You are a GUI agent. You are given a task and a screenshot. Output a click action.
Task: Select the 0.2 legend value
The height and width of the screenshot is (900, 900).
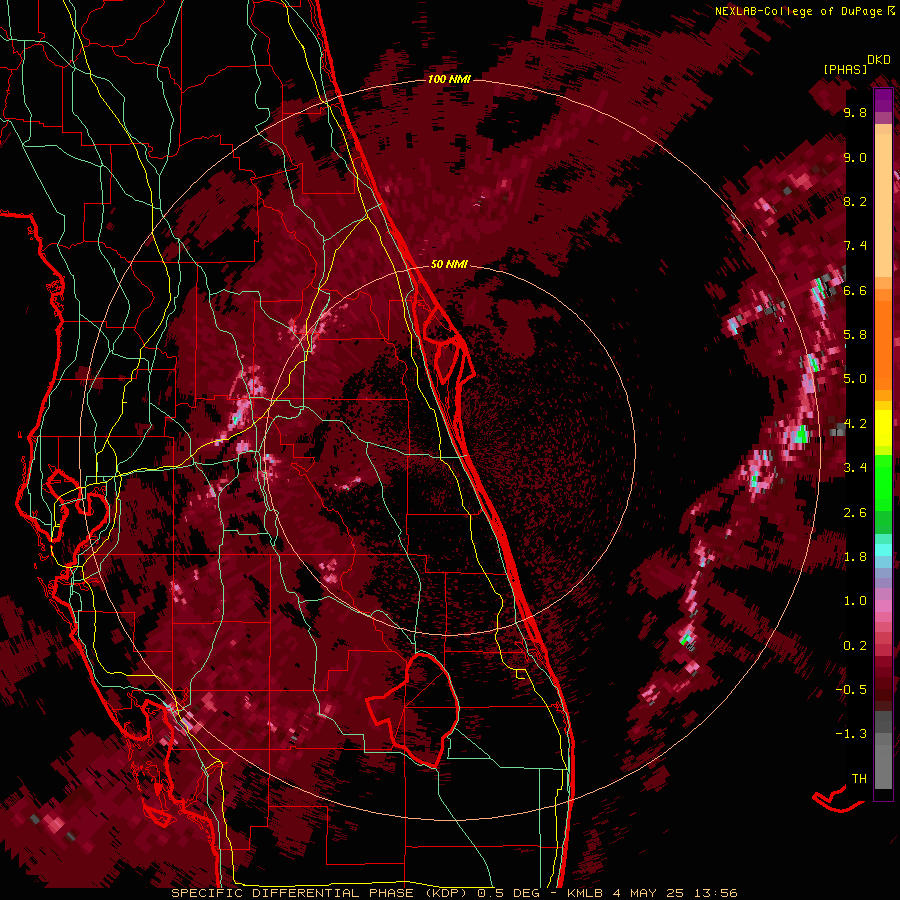click(x=855, y=646)
